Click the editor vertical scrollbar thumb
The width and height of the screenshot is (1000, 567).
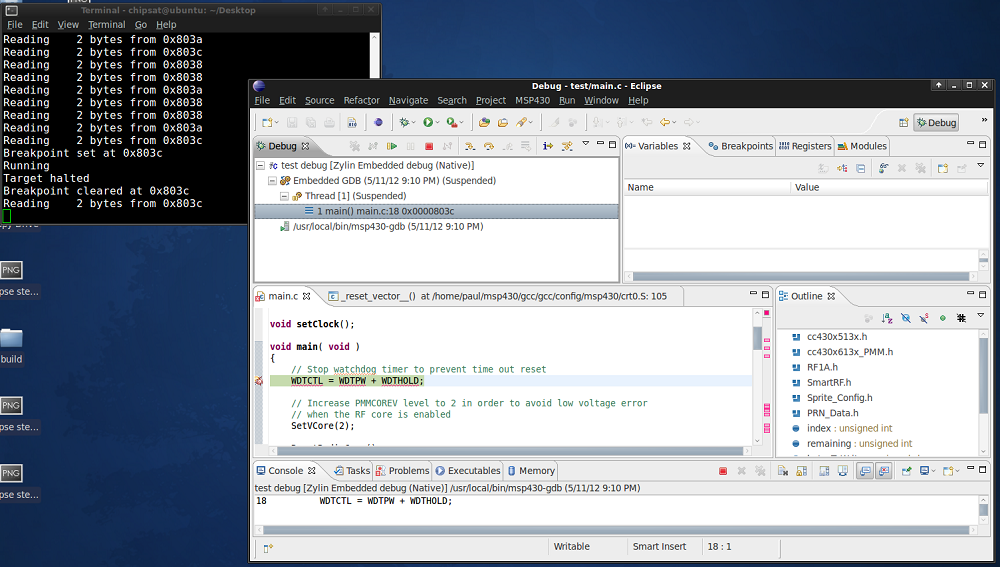[758, 338]
